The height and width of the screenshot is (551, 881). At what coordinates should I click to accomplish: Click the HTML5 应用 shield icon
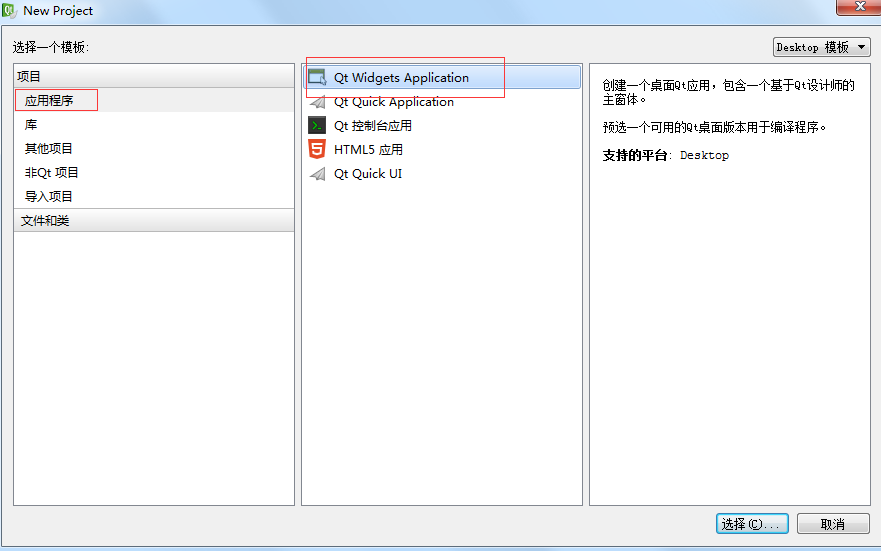tap(317, 149)
